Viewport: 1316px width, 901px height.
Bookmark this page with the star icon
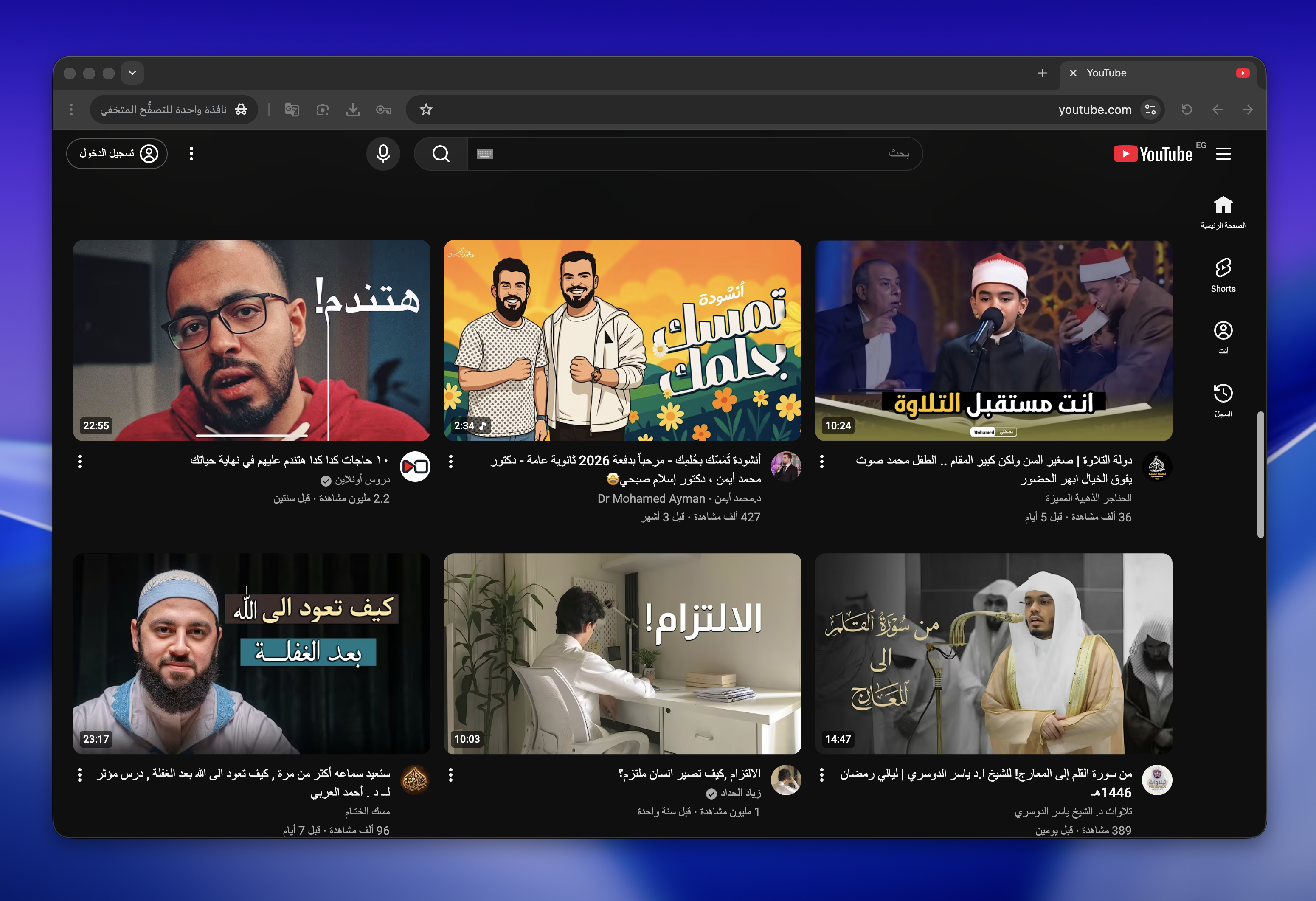coord(426,110)
